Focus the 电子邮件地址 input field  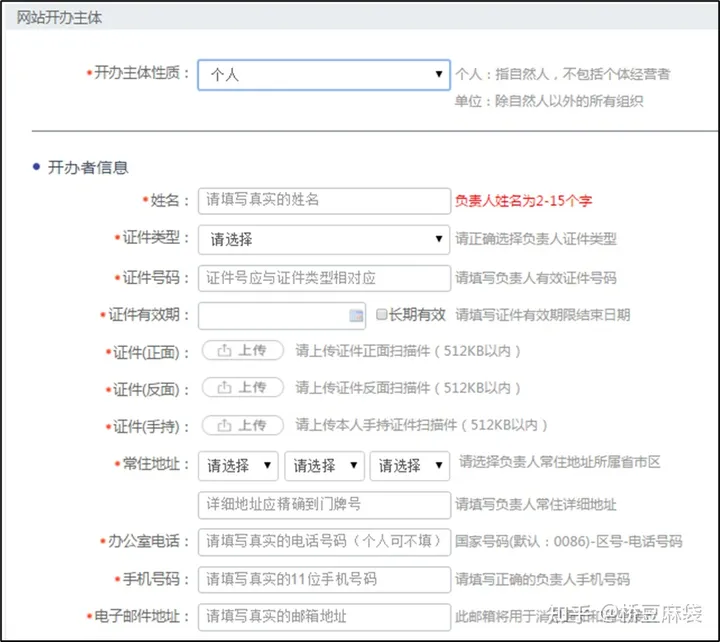tap(324, 617)
